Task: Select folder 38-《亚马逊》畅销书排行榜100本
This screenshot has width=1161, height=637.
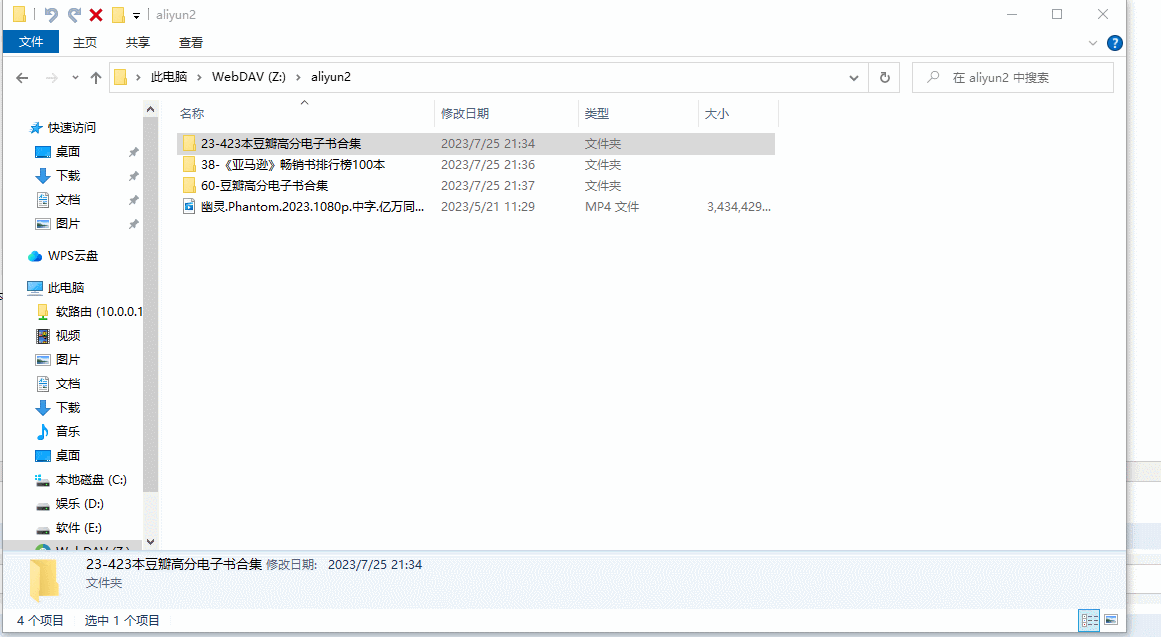Action: pyautogui.click(x=476, y=164)
